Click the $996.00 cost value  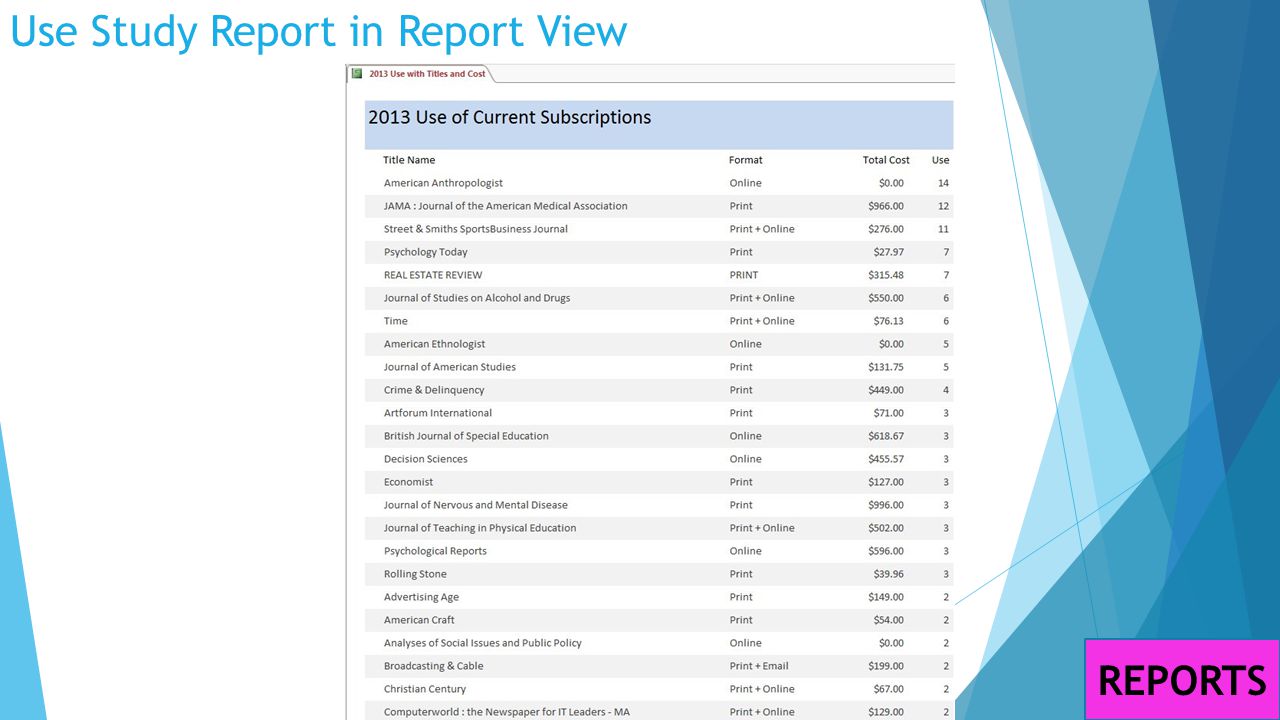[x=886, y=505]
